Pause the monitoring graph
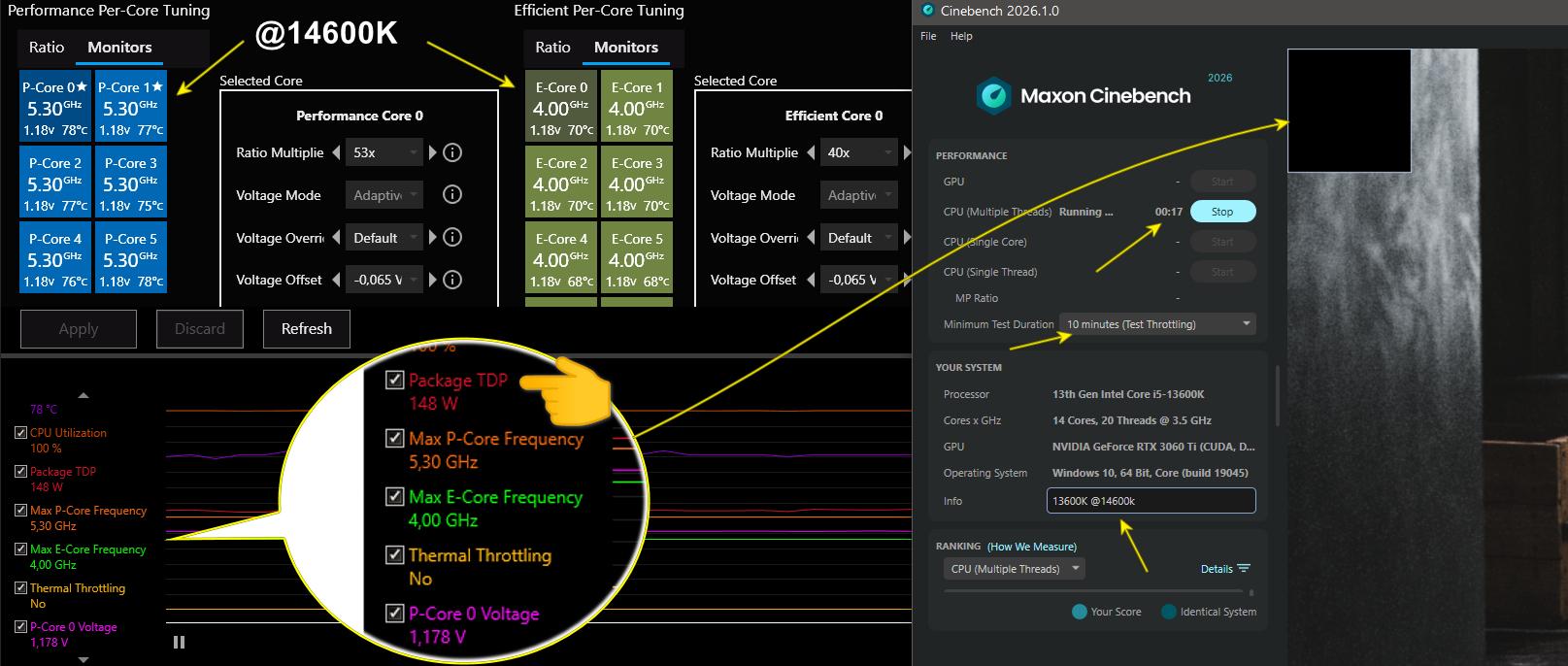Screen dimensions: 1568x666 click(x=179, y=642)
